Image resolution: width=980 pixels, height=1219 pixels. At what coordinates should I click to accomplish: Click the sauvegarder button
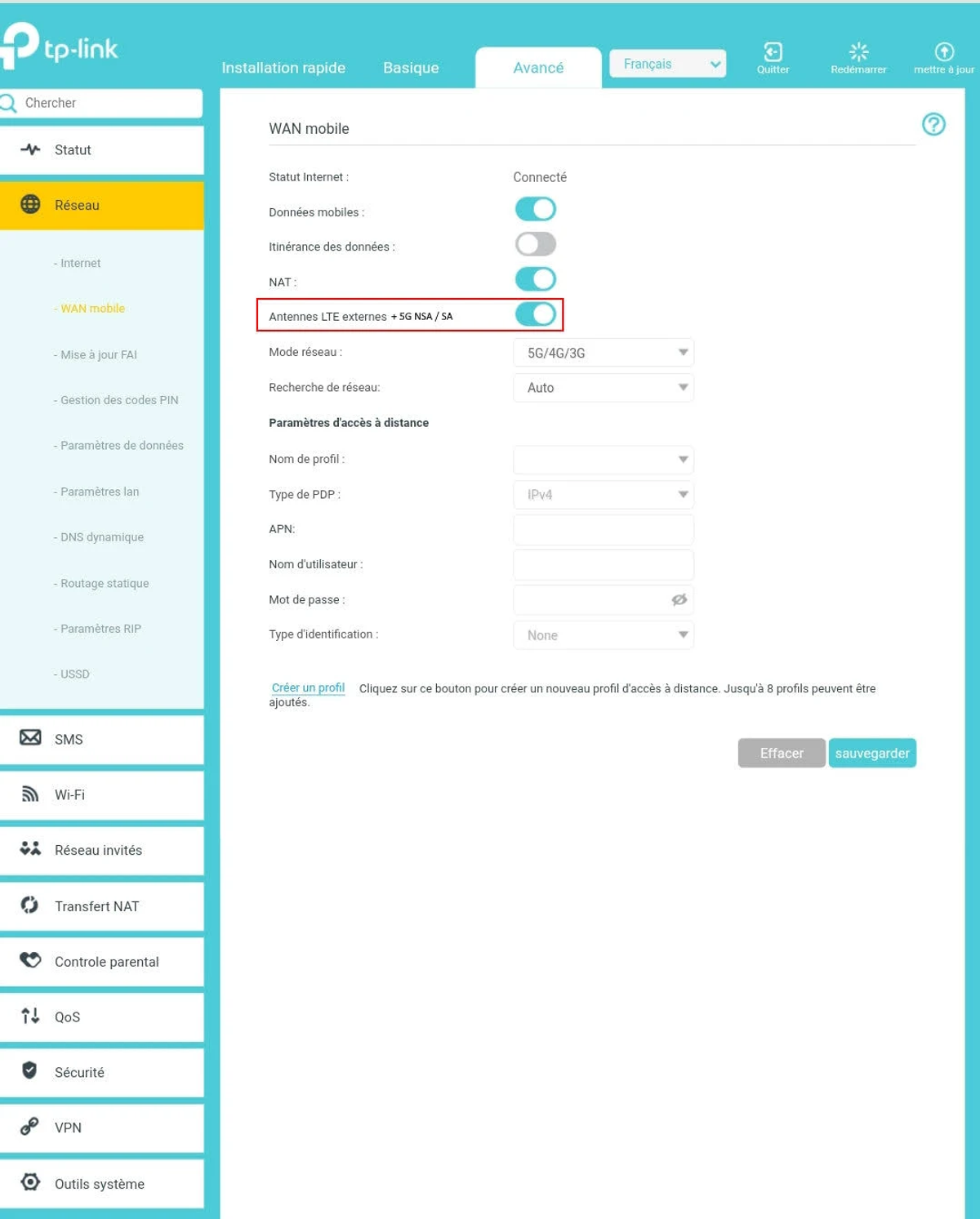pos(872,753)
